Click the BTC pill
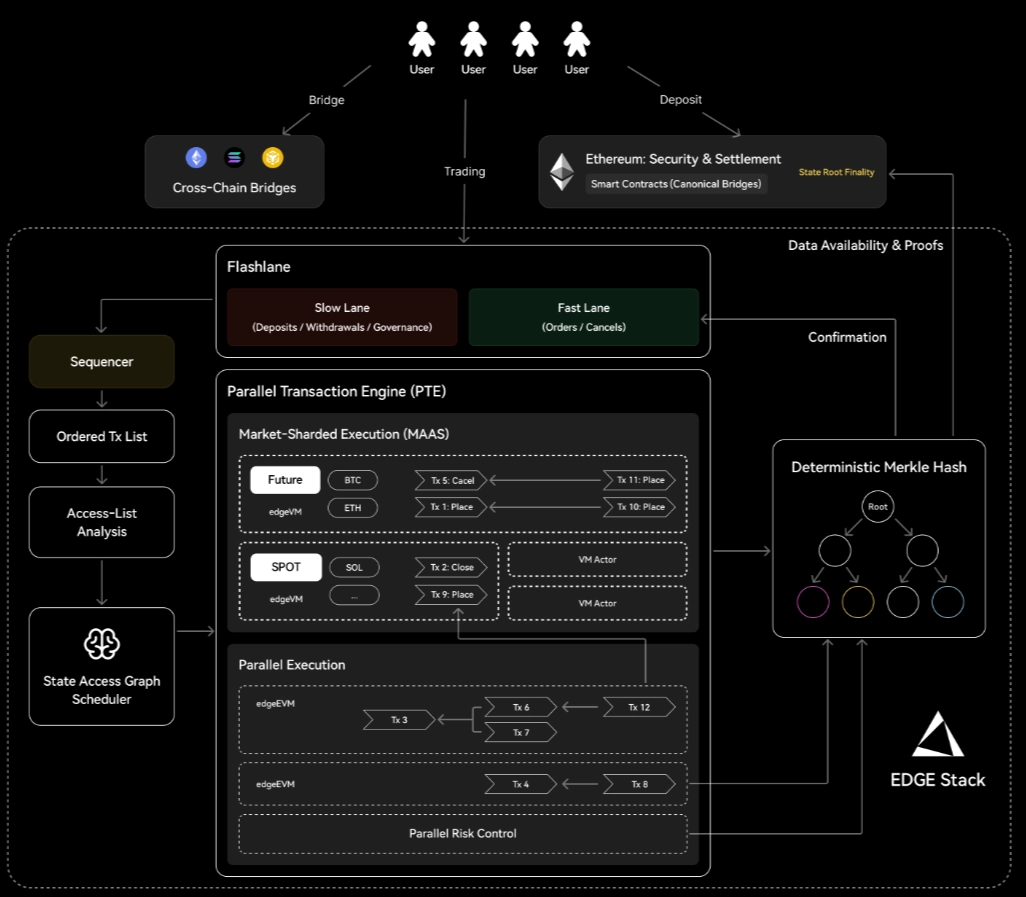Image resolution: width=1026 pixels, height=897 pixels. tap(353, 480)
